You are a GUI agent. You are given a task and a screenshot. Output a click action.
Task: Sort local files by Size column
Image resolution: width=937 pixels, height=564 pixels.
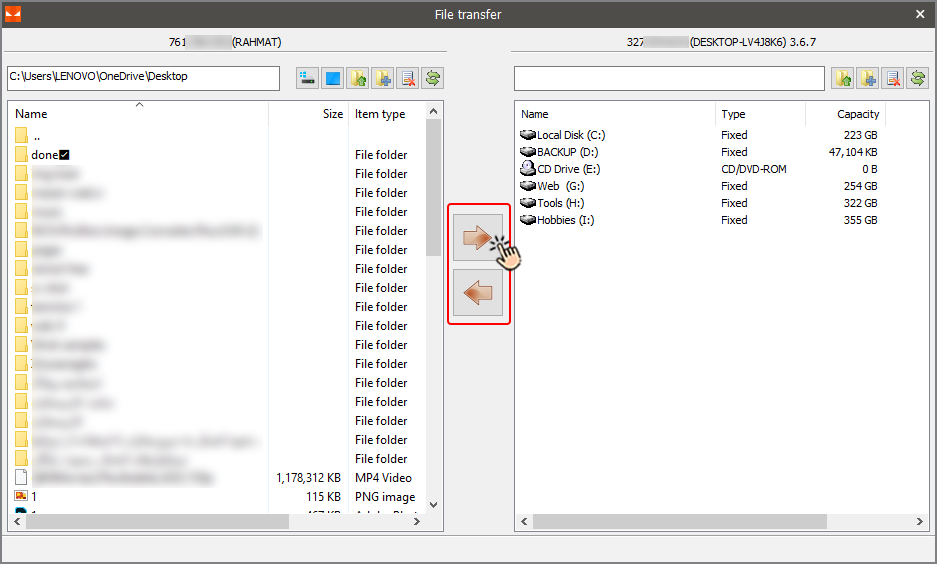click(333, 114)
